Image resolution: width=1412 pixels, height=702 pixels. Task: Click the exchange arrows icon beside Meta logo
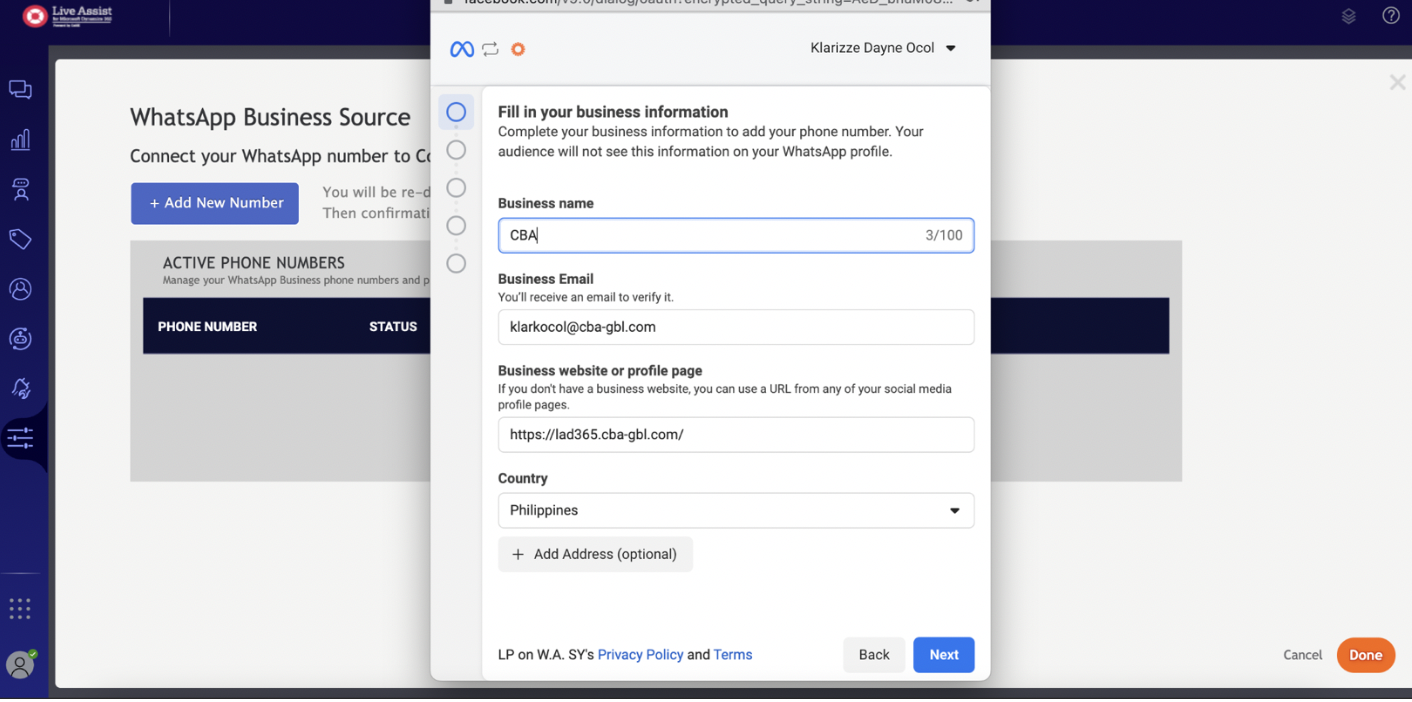[490, 49]
